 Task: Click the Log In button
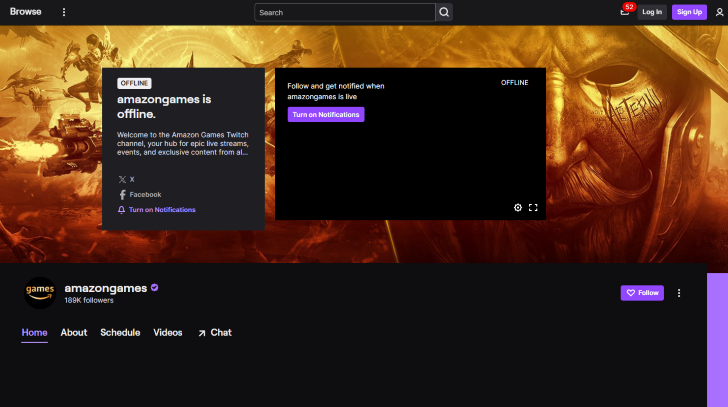pos(652,12)
